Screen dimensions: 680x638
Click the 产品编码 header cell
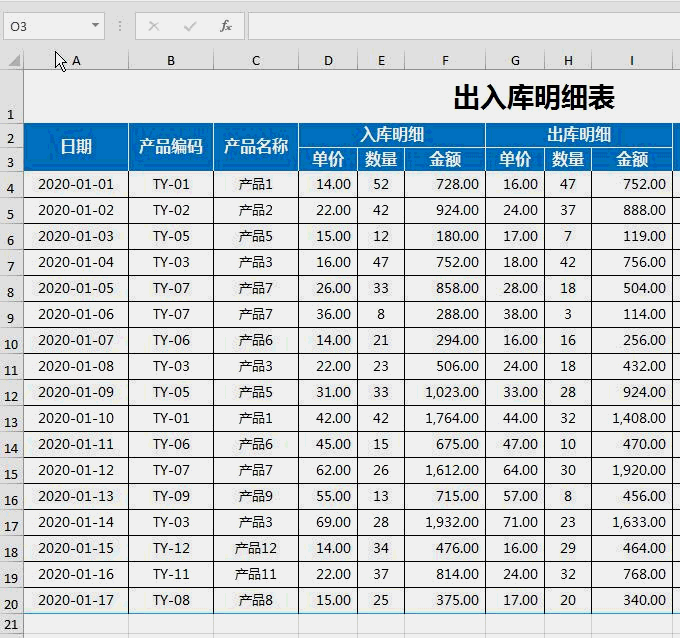click(171, 147)
